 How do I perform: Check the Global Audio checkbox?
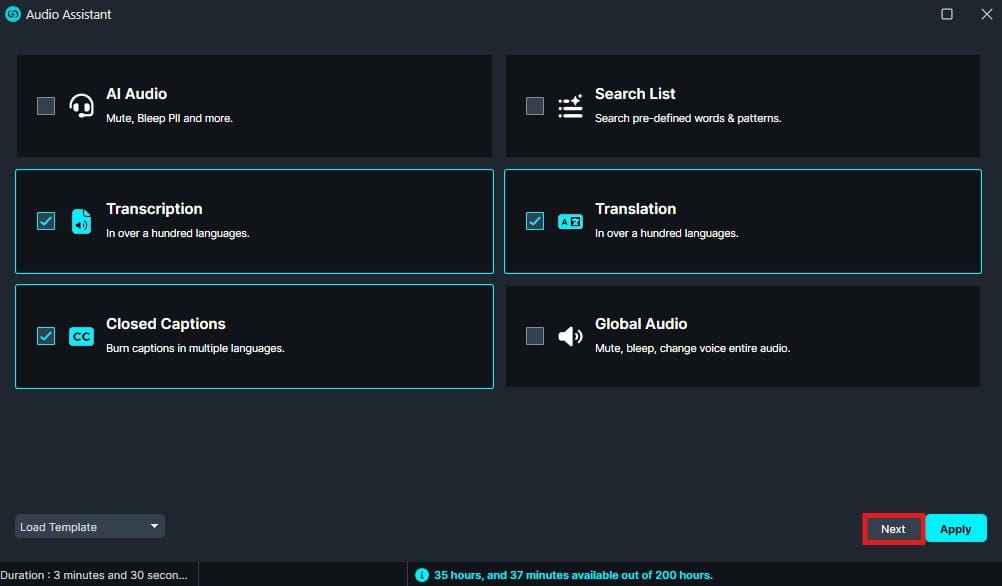(535, 336)
